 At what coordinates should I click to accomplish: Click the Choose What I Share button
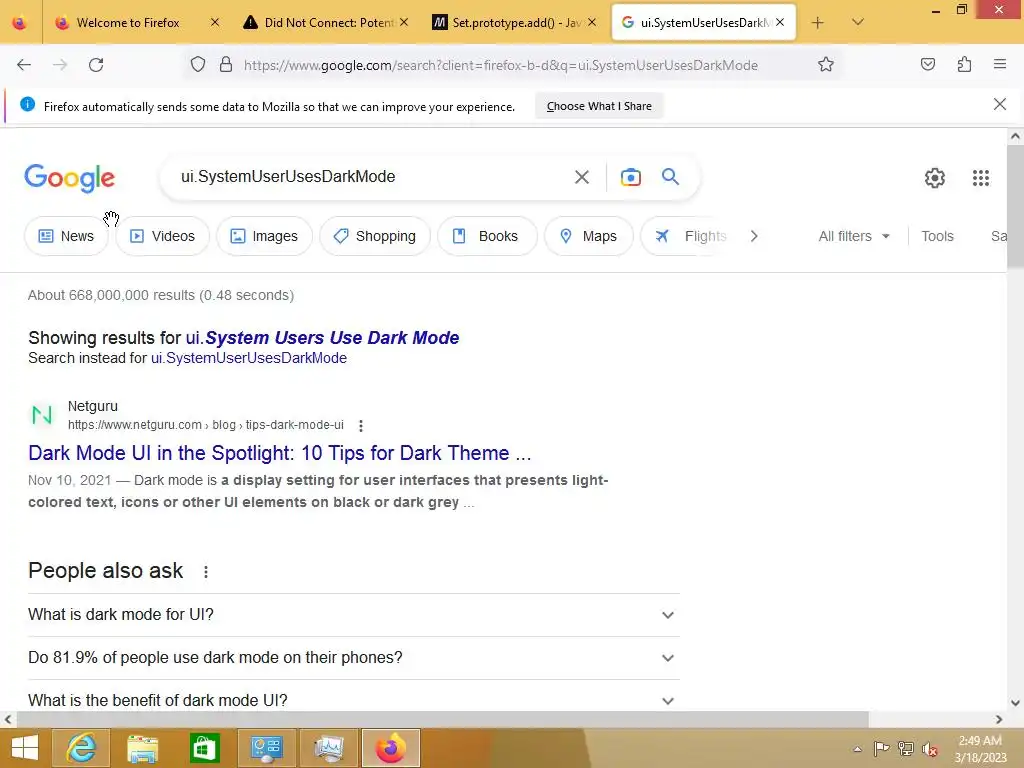click(x=599, y=106)
